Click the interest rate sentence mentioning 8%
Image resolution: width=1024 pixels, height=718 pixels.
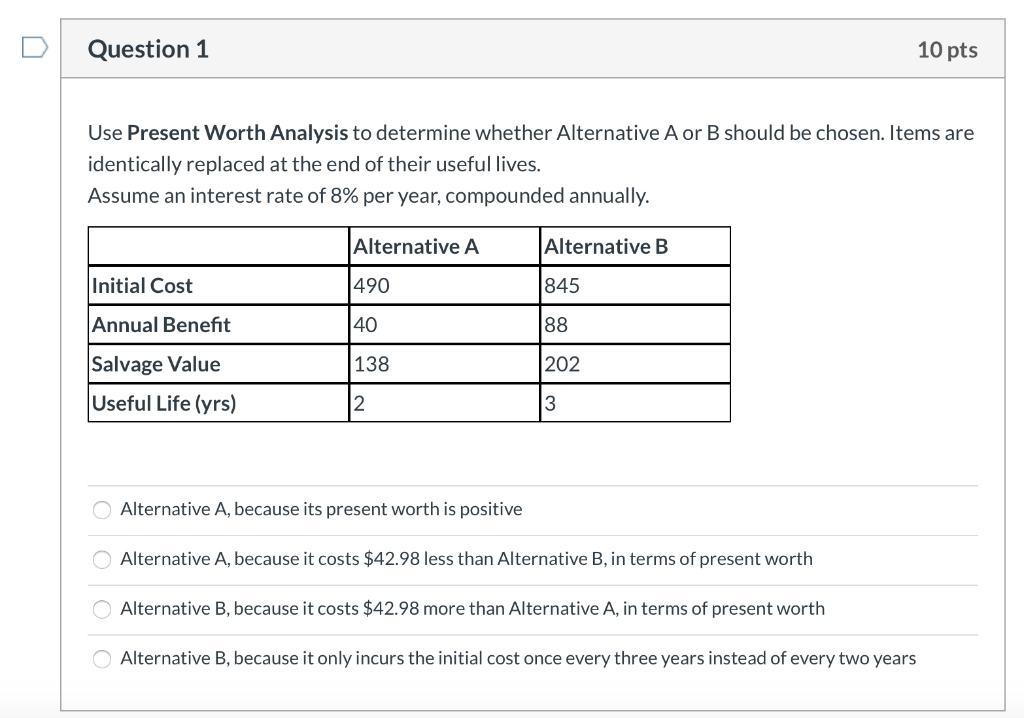coord(370,195)
